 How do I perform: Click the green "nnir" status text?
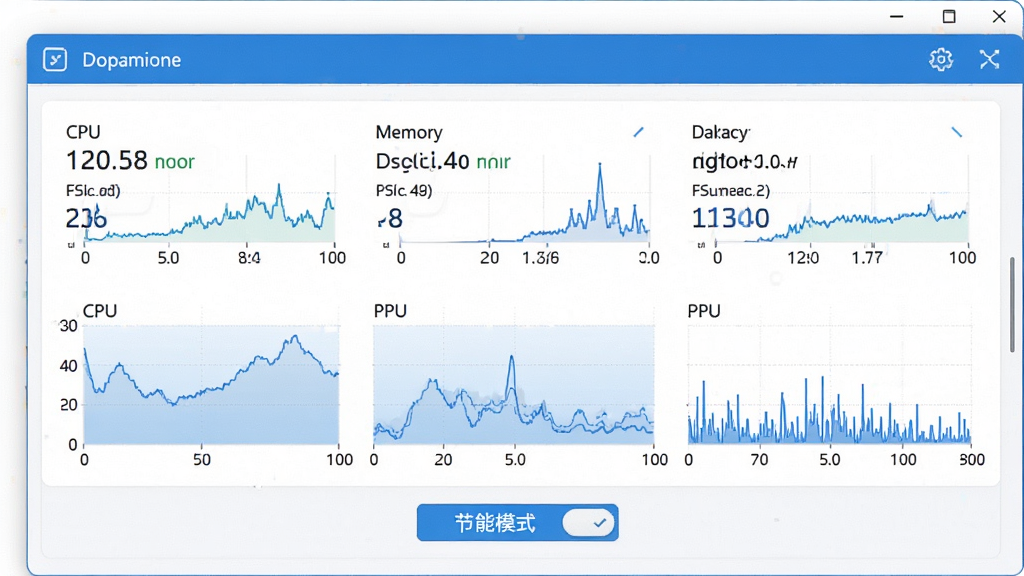(x=493, y=162)
